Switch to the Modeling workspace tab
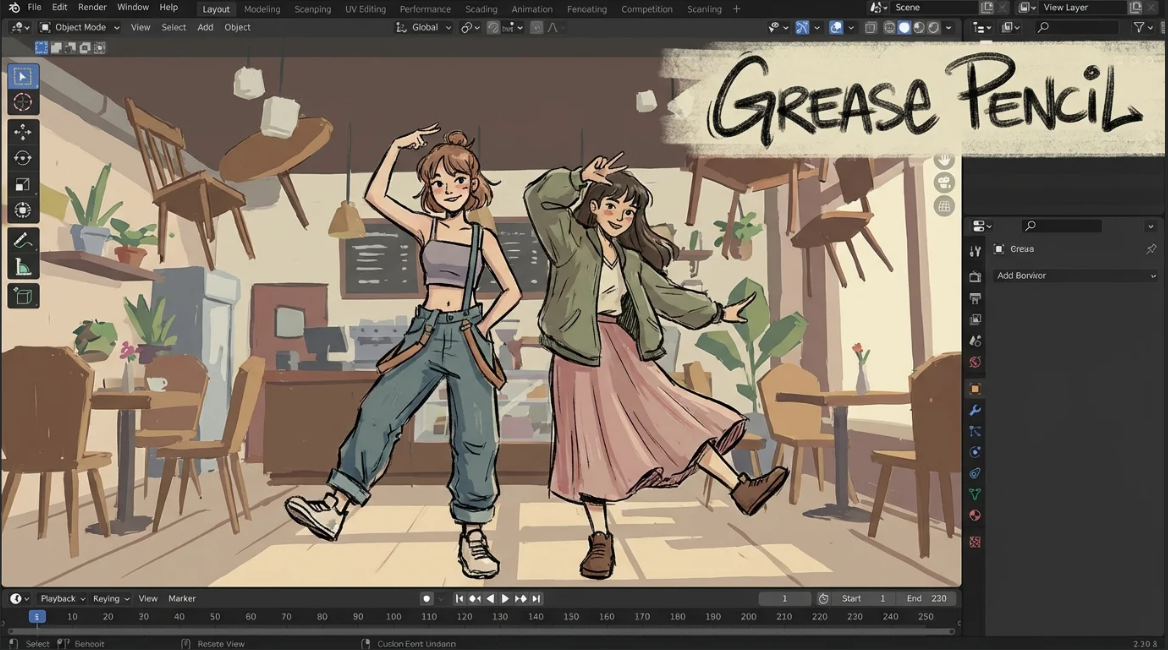The width and height of the screenshot is (1168, 650). 262,9
